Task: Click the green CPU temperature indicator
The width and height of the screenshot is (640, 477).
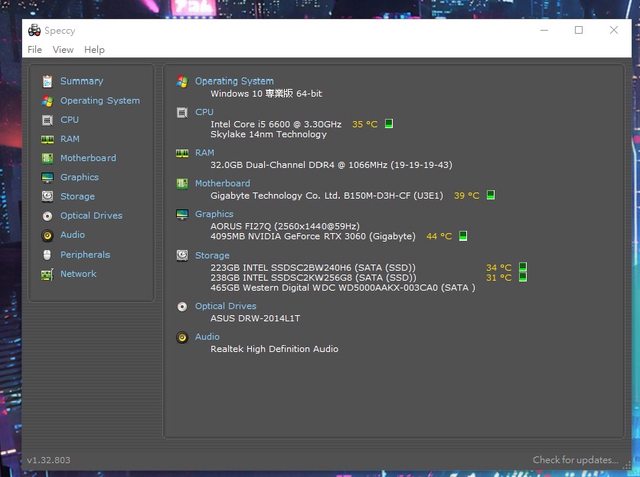Action: [x=389, y=124]
